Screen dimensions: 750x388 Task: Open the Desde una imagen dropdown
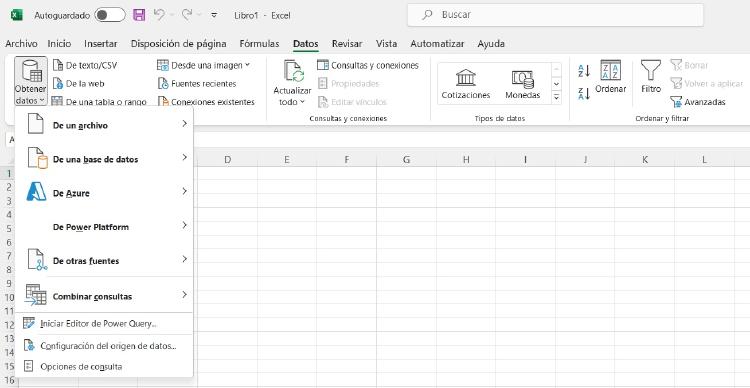tap(204, 65)
